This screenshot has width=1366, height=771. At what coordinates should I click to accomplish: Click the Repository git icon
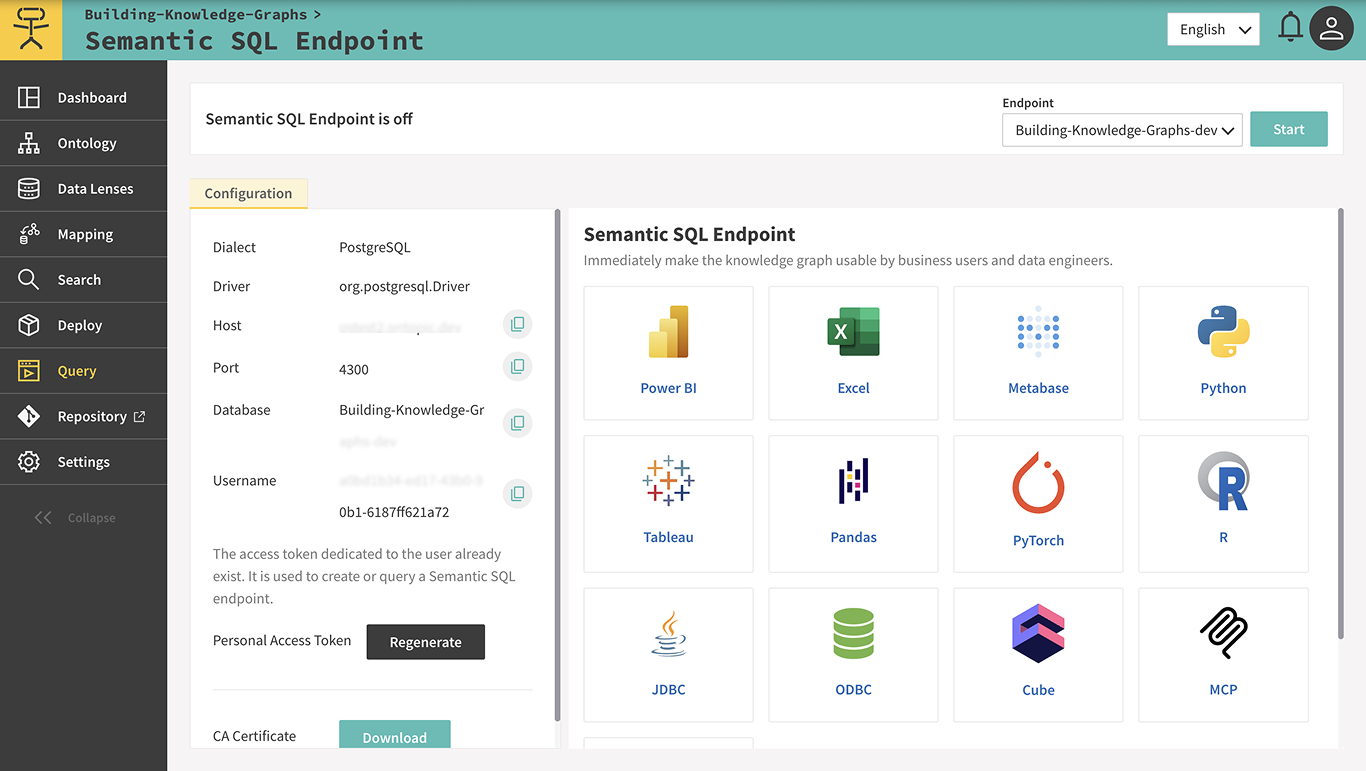(29, 416)
